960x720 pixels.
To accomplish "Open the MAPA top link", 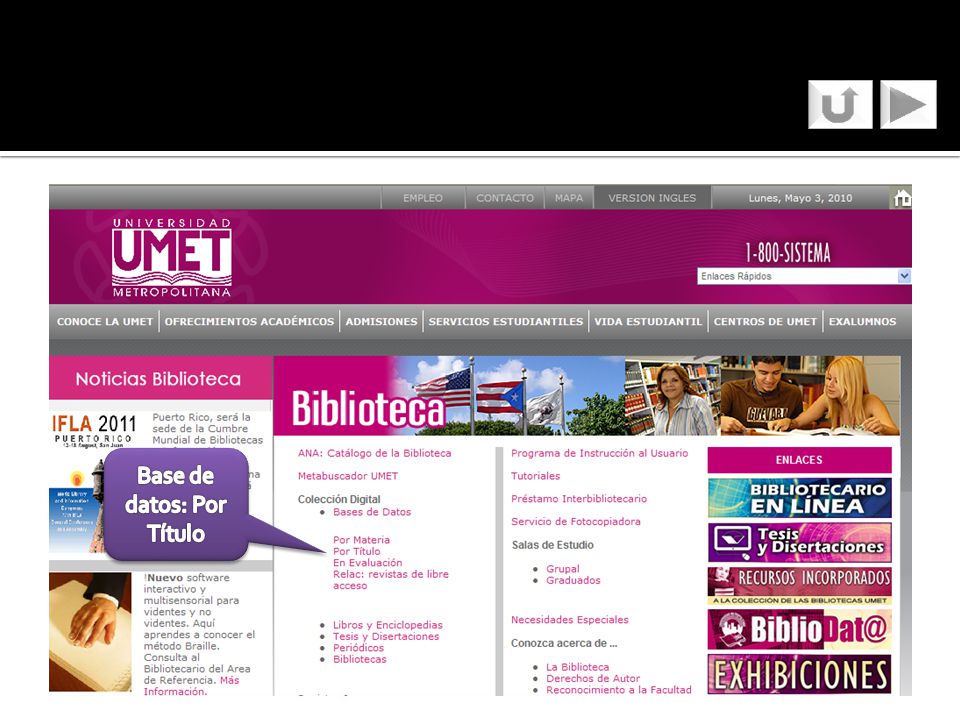I will point(569,198).
